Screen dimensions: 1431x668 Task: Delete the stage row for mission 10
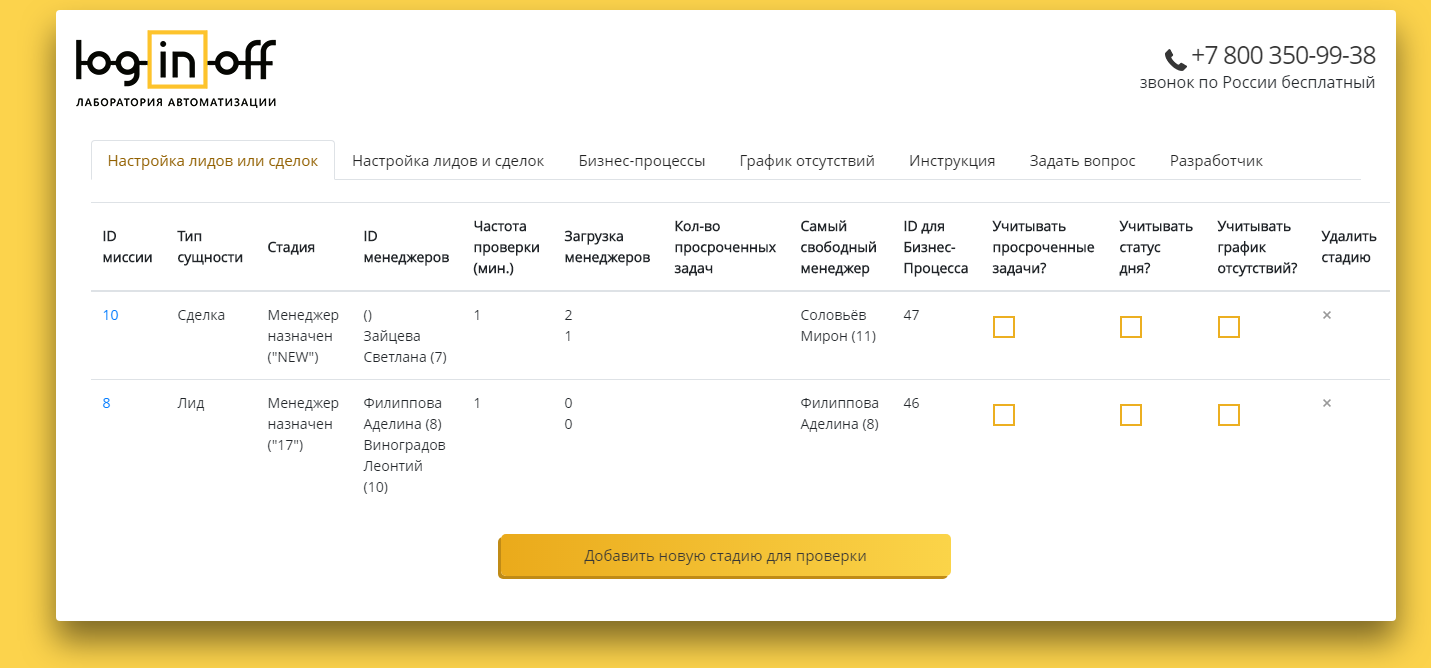click(x=1327, y=315)
